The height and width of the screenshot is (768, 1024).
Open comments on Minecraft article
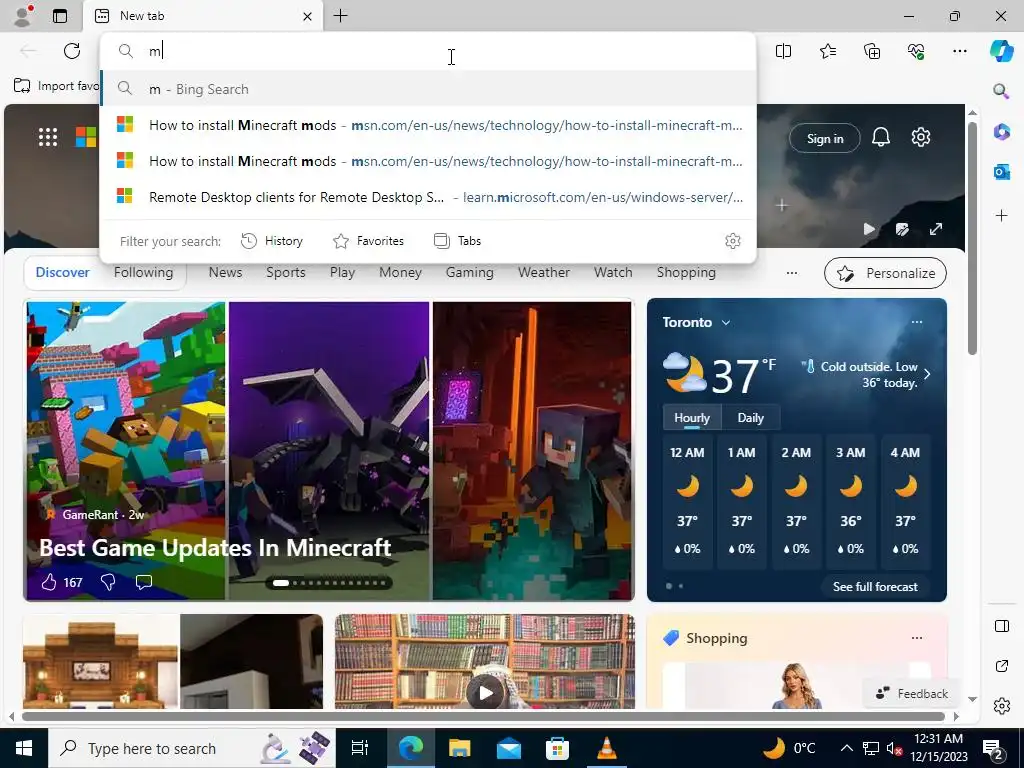click(144, 581)
